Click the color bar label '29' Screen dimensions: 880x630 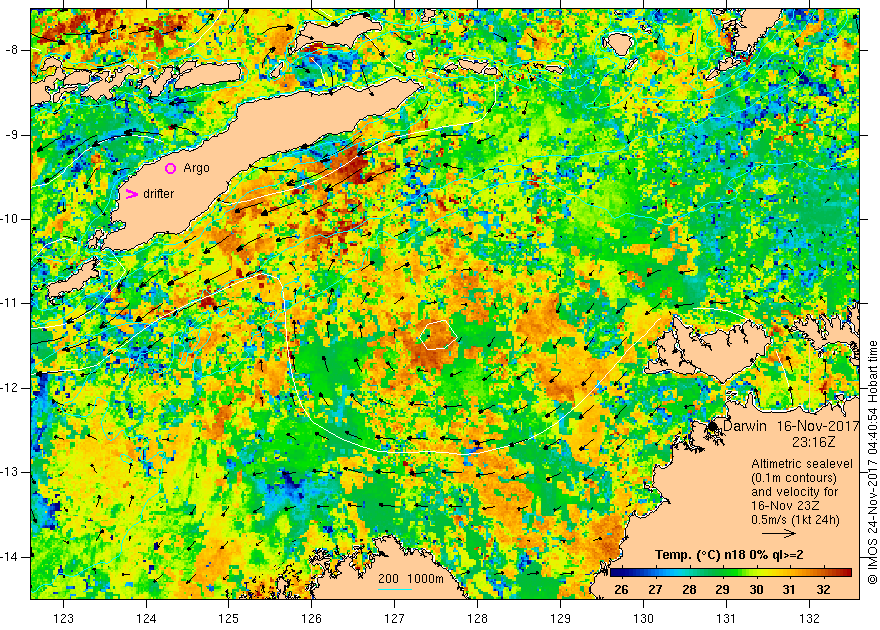(x=722, y=590)
